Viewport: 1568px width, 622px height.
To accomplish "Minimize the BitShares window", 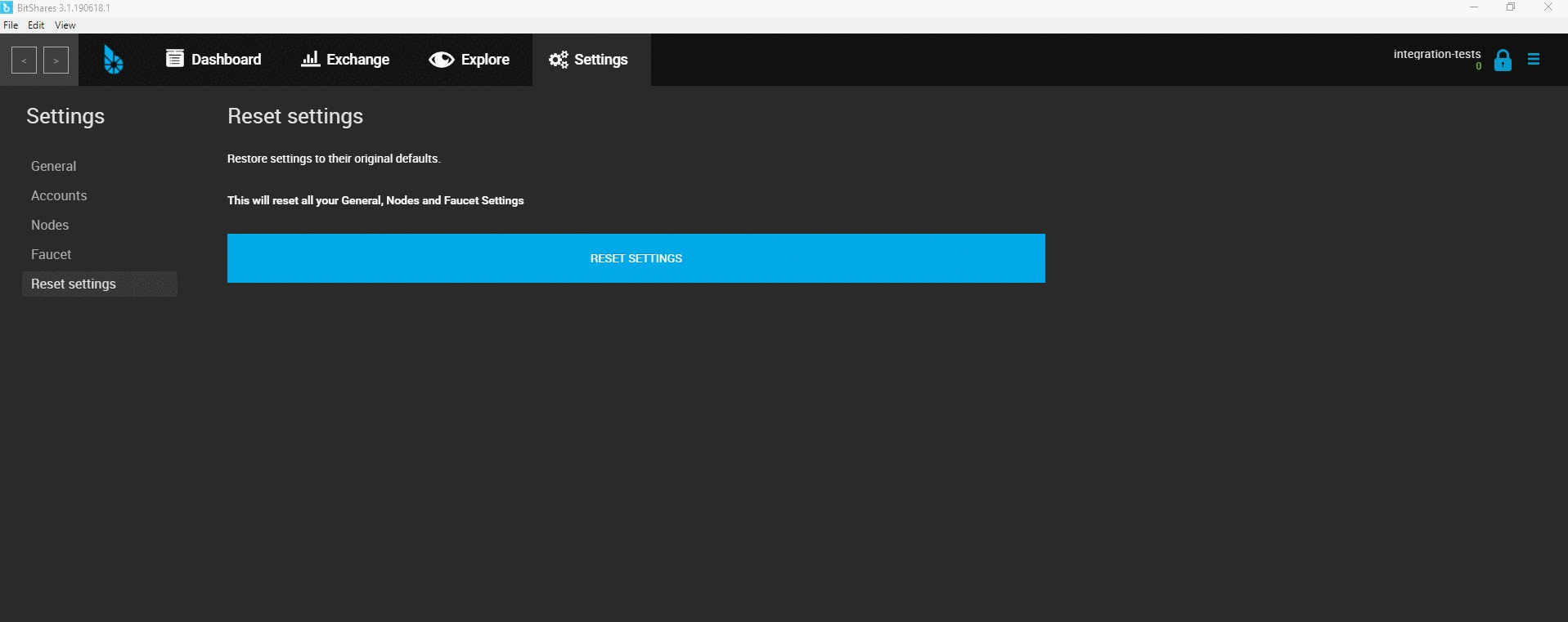I will tap(1474, 7).
